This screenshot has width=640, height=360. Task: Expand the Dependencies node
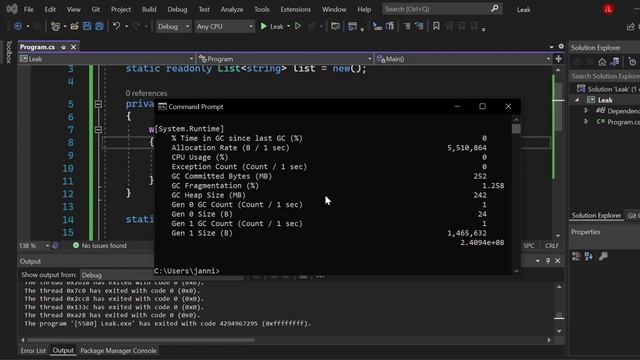click(586, 111)
